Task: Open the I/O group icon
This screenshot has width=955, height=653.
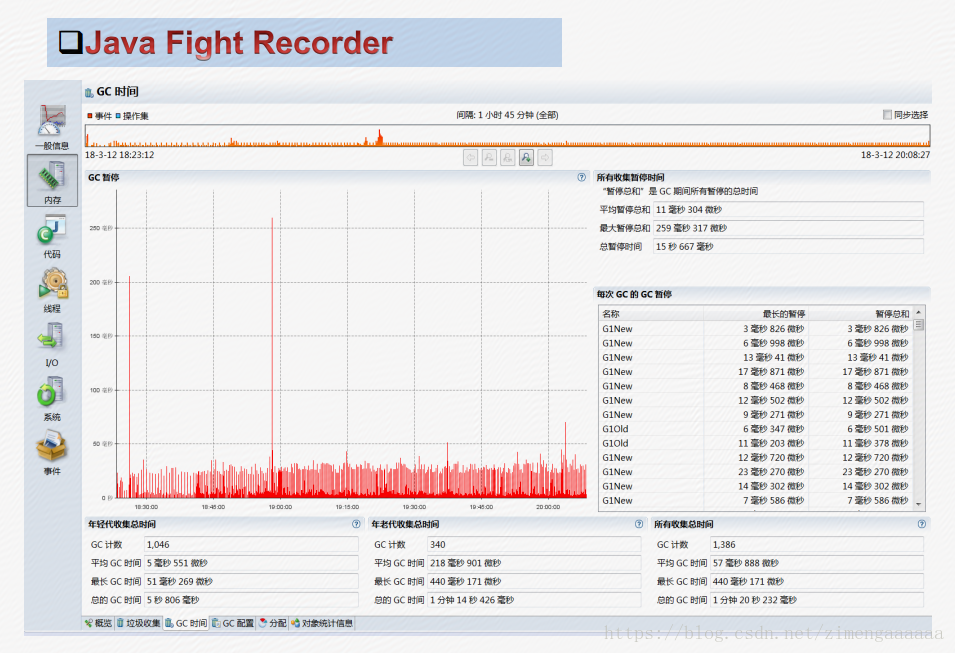Action: coord(52,345)
